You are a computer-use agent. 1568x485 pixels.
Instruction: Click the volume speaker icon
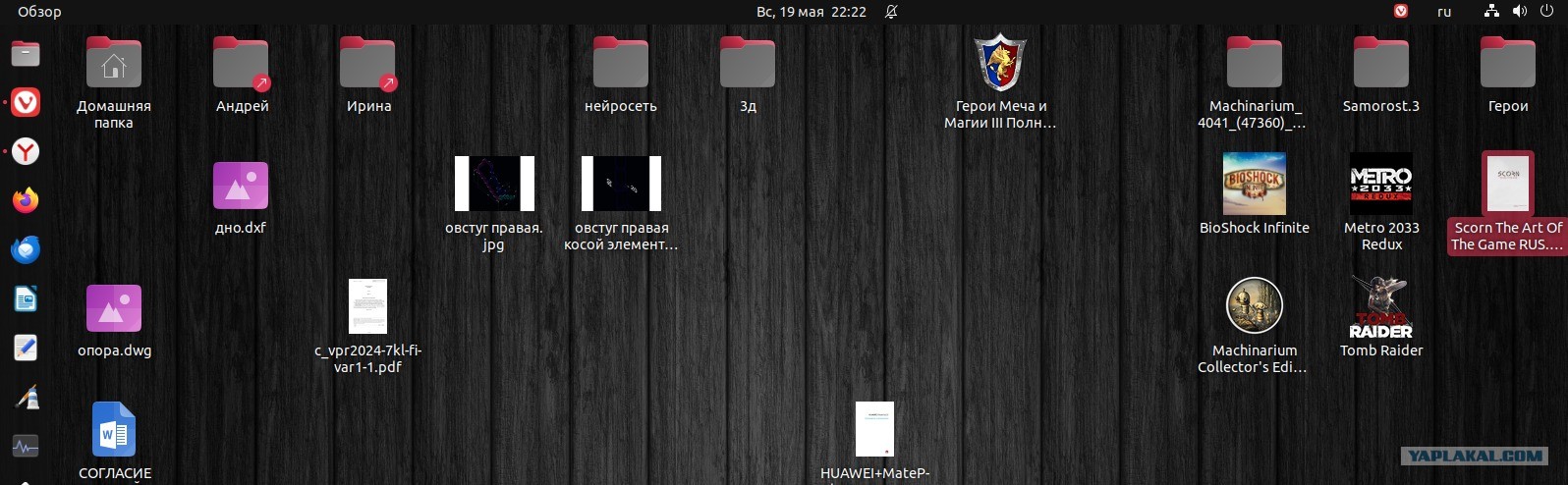coord(1520,12)
